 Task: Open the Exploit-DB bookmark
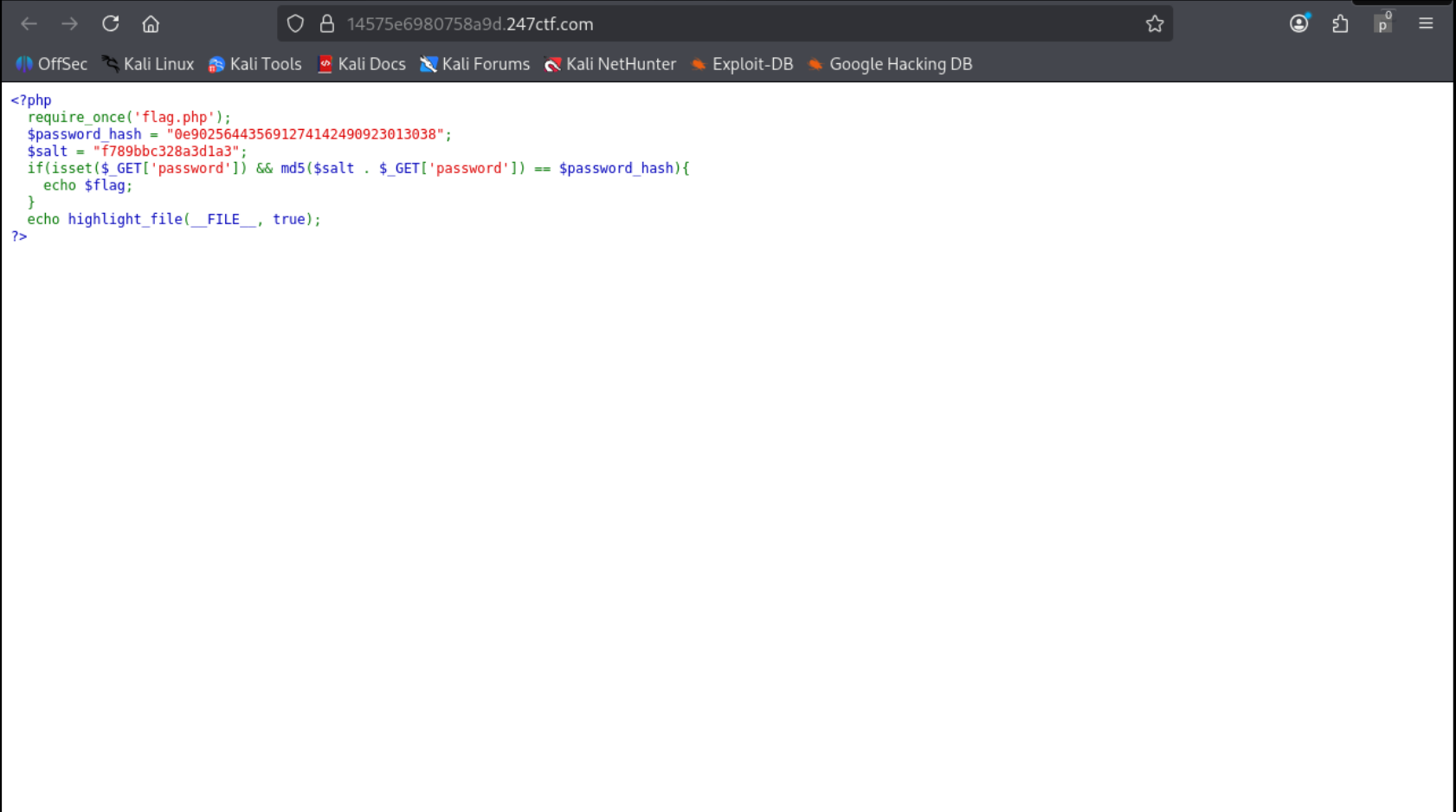742,64
